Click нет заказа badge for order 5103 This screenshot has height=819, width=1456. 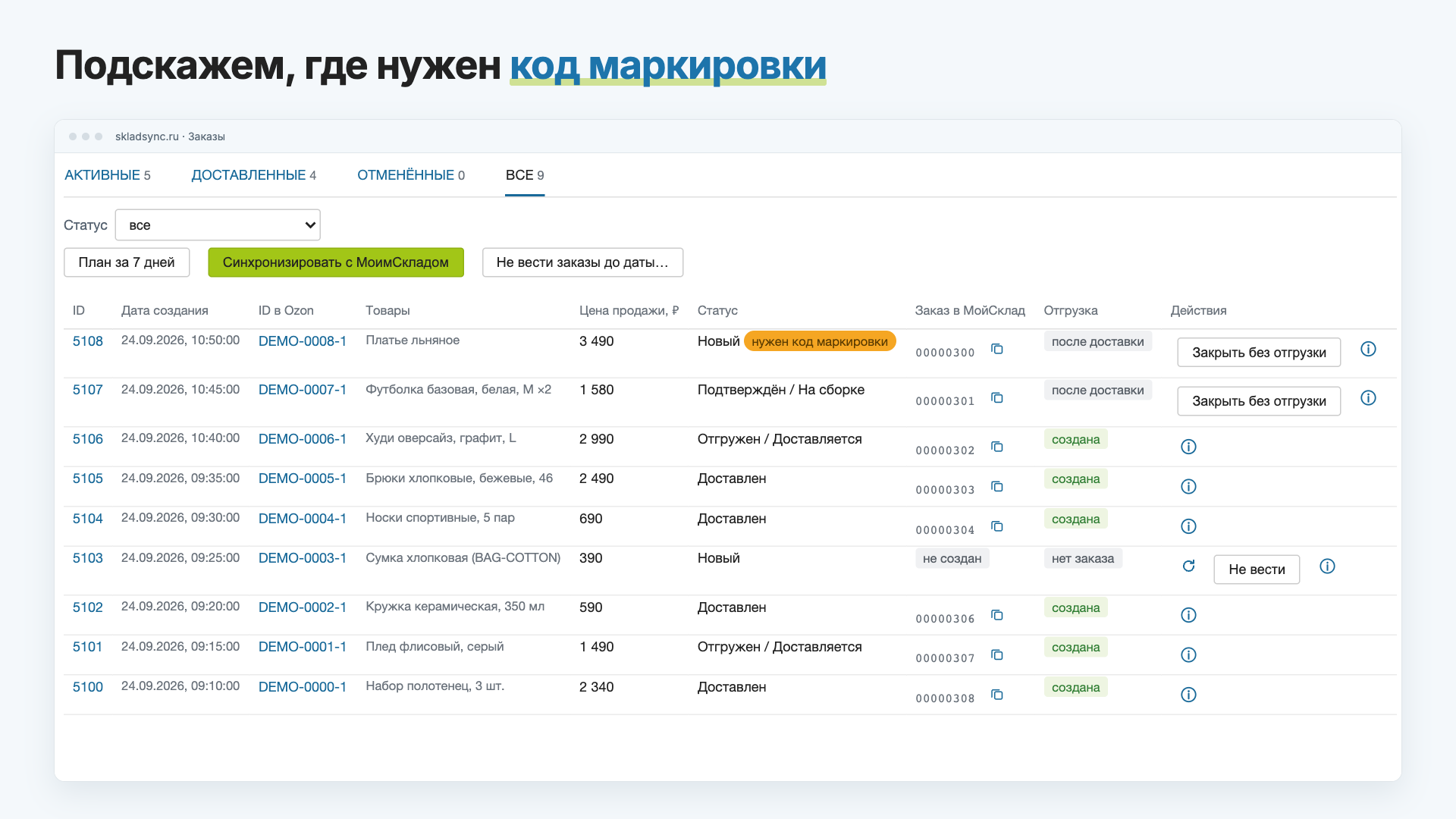coord(1083,558)
